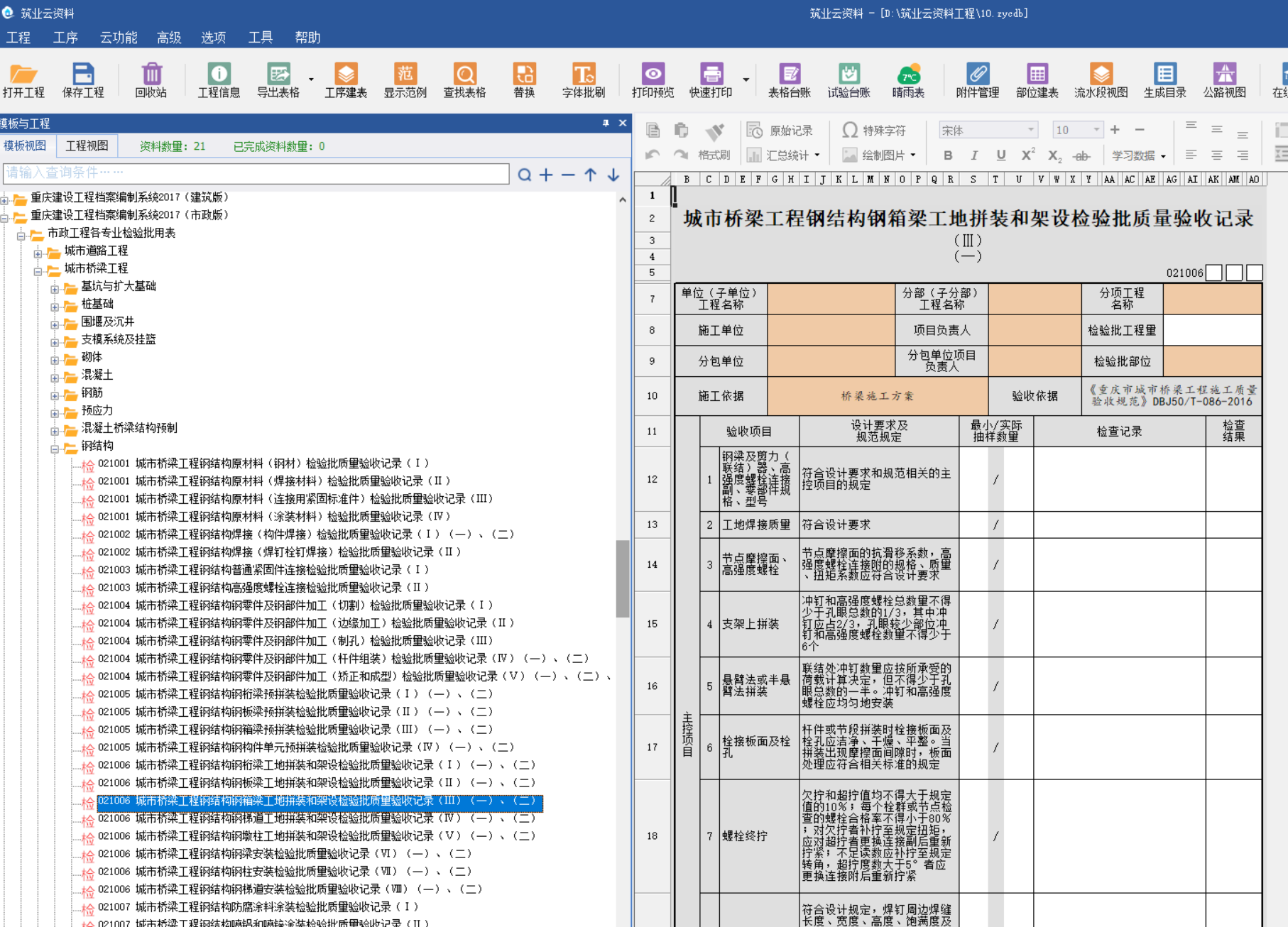Open the 回收站 recycle bin
The image size is (1288, 927).
151,80
